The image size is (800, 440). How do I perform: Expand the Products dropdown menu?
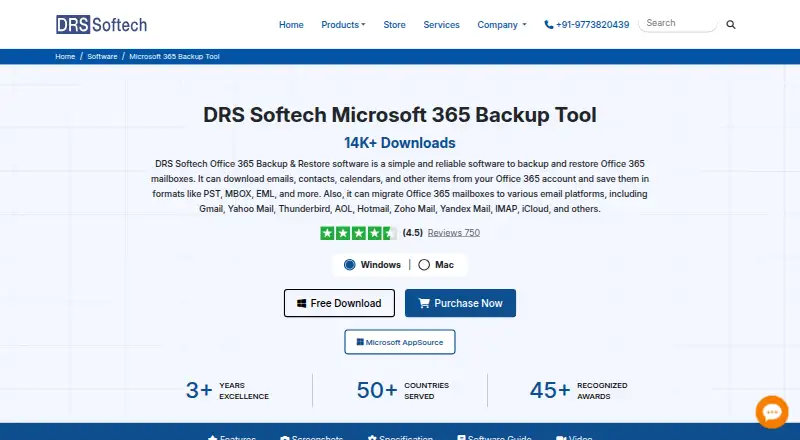click(x=343, y=25)
